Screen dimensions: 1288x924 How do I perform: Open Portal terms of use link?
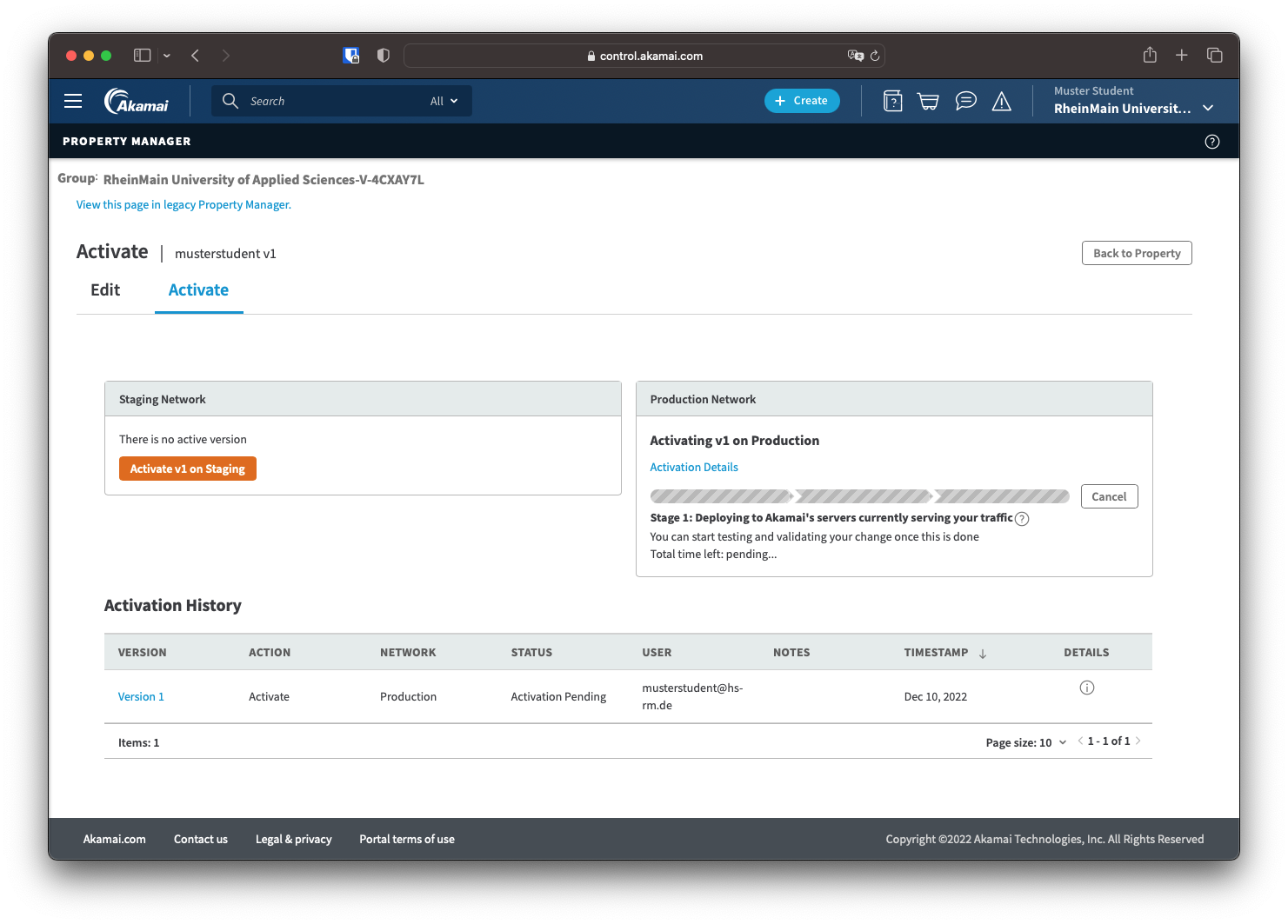(x=407, y=840)
